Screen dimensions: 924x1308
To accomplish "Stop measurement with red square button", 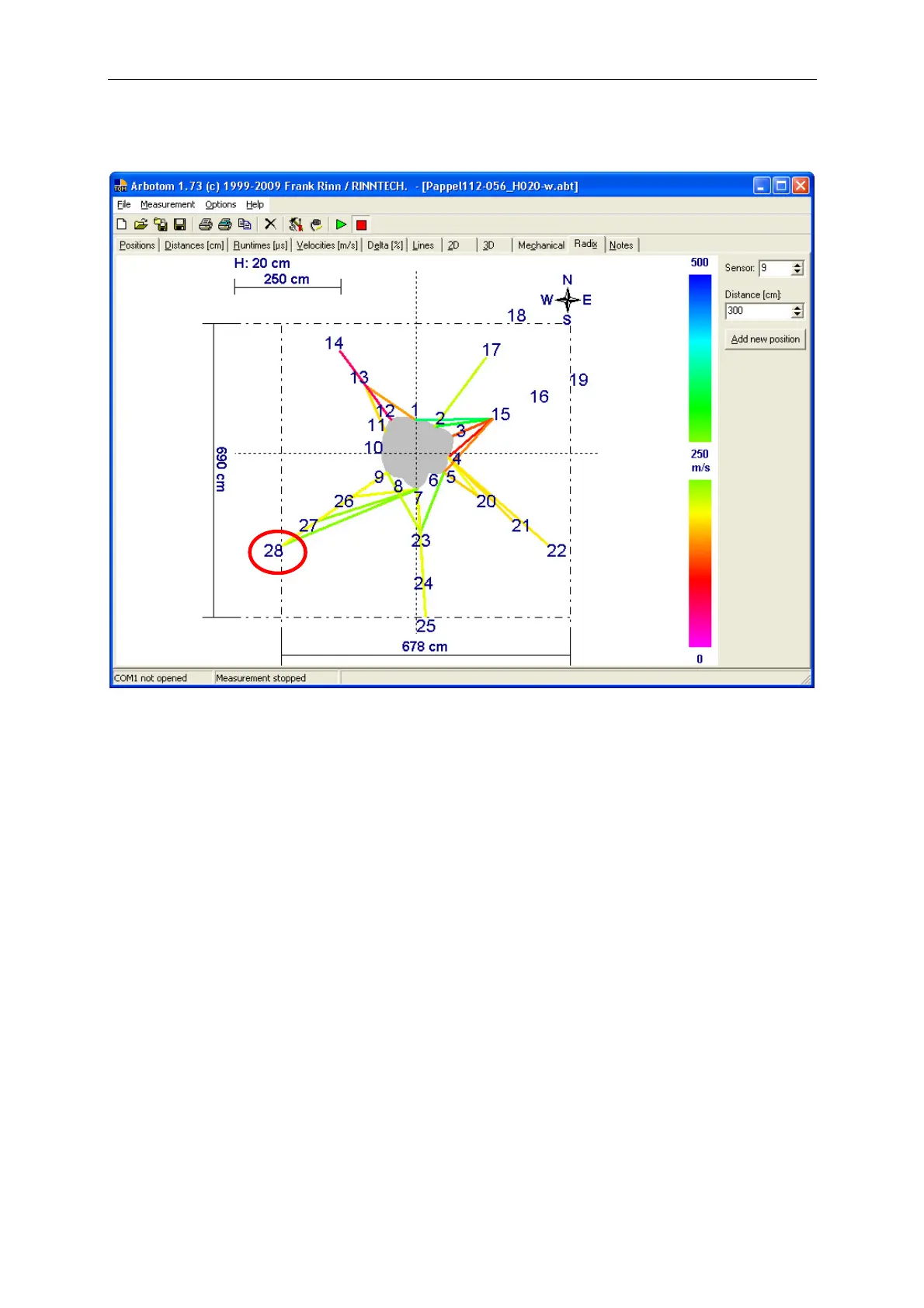I will (361, 224).
